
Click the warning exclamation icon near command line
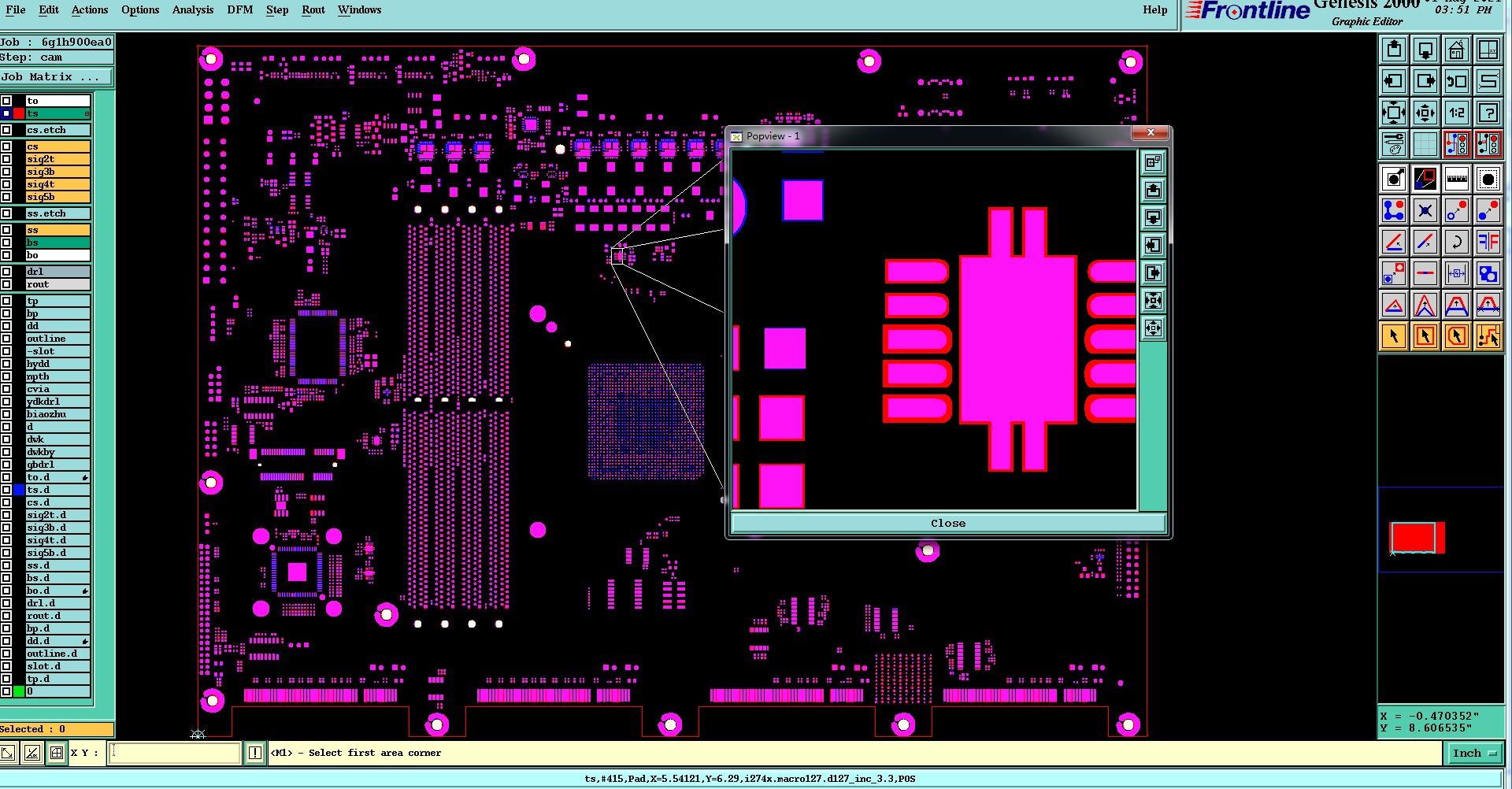254,753
